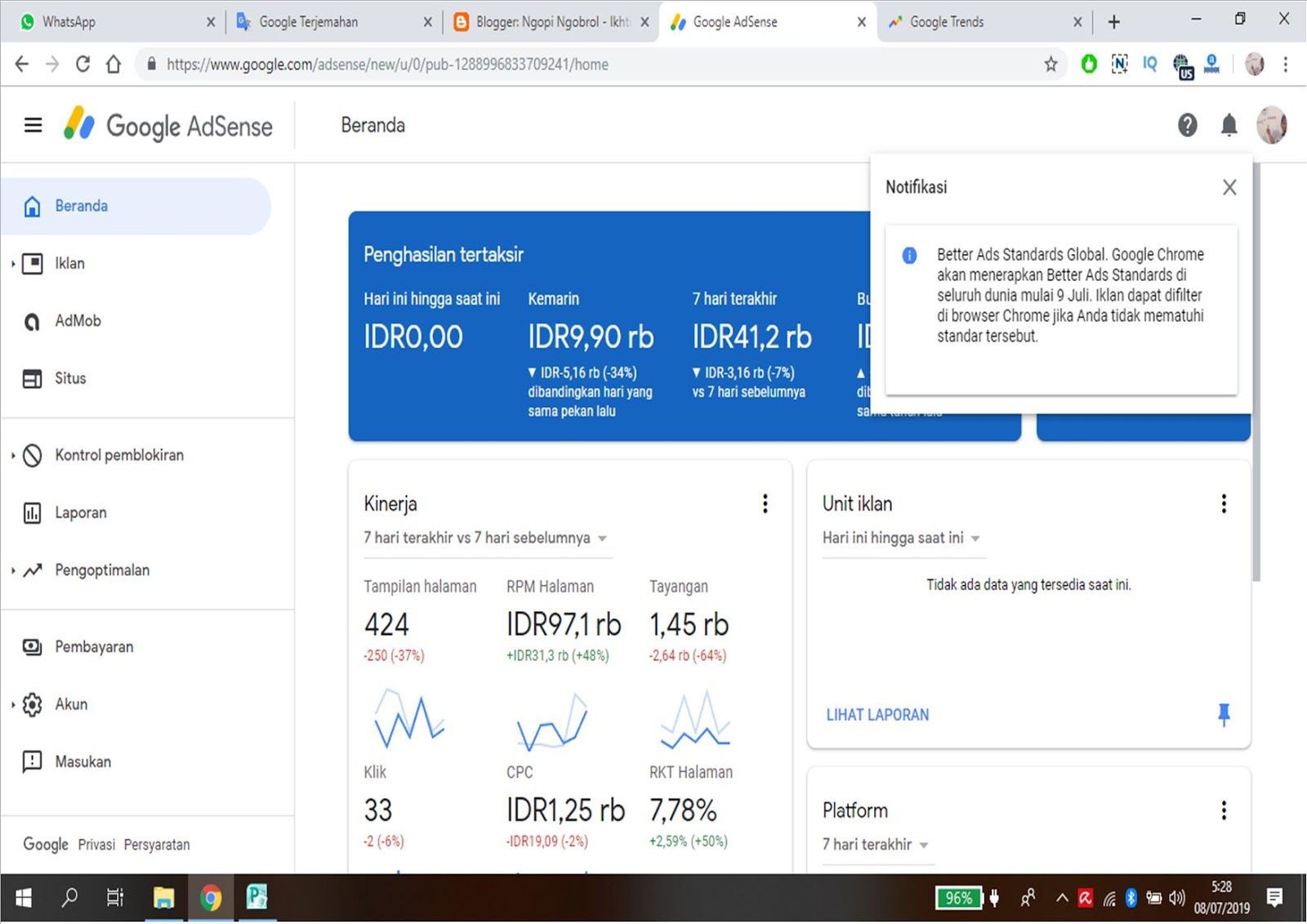Open Windows taskbar search
Screen dimensions: 1307x924
point(70,898)
